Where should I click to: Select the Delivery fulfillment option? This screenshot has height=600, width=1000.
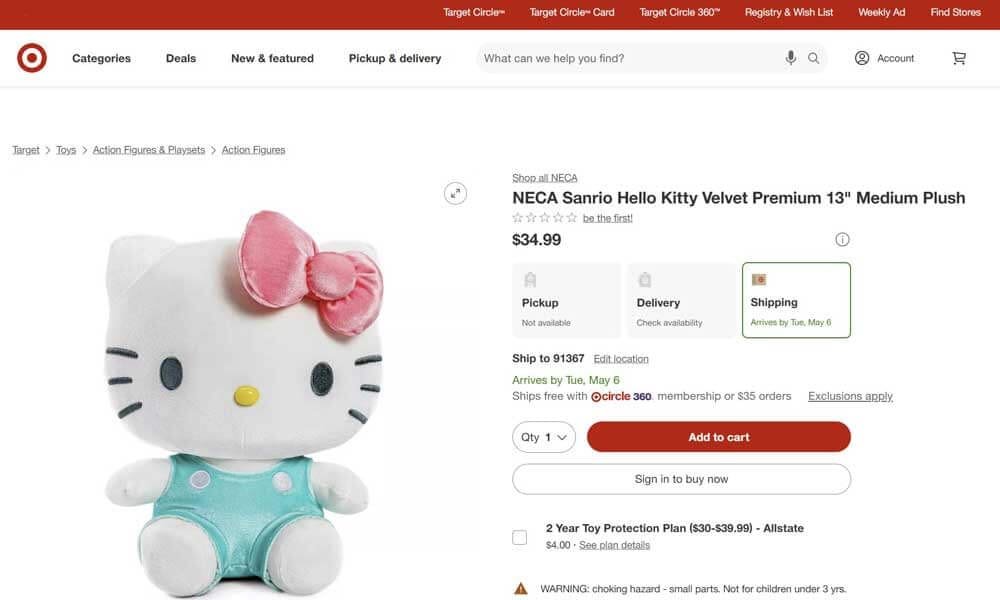click(681, 299)
